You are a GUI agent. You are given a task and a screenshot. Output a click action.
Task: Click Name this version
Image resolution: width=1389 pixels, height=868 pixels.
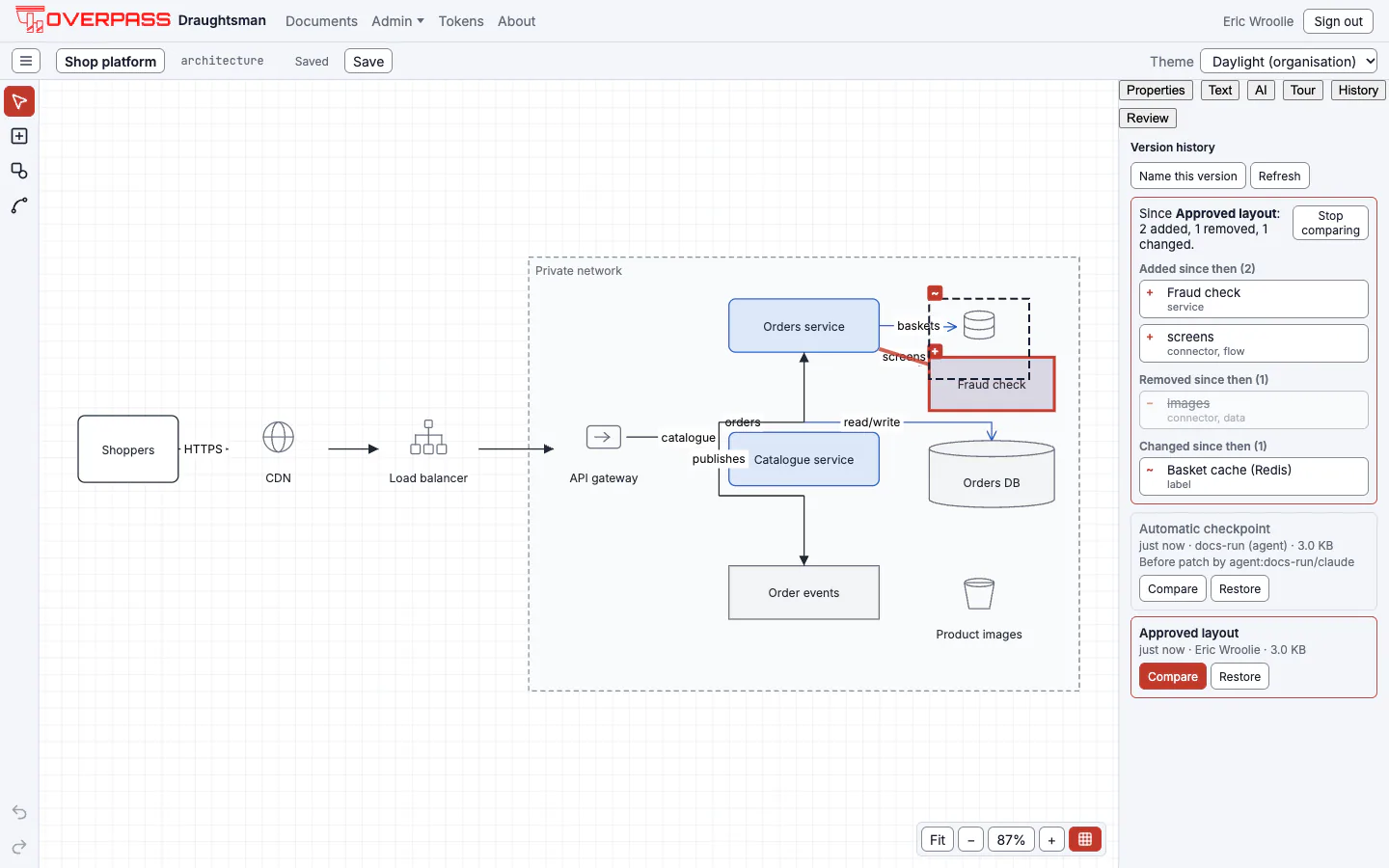(1187, 176)
